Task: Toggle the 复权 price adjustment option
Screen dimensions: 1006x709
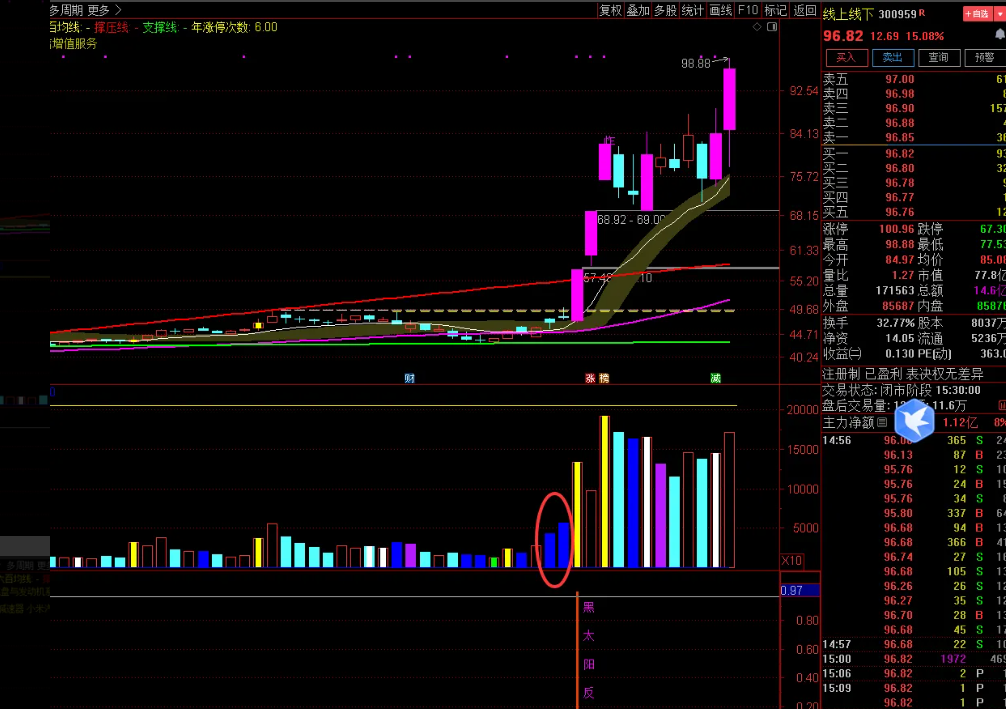Action: [x=610, y=10]
